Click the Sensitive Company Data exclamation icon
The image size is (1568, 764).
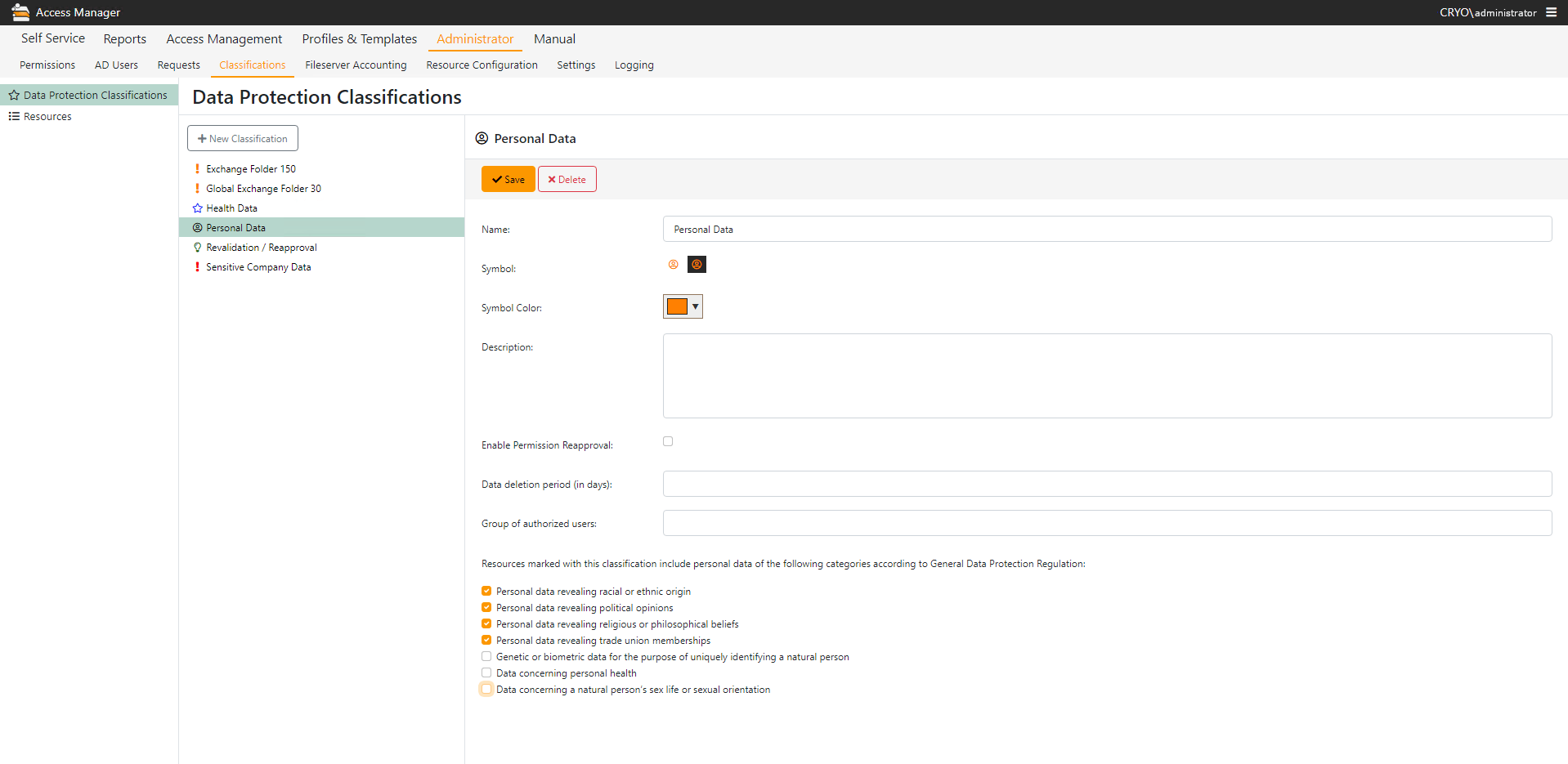[x=197, y=267]
